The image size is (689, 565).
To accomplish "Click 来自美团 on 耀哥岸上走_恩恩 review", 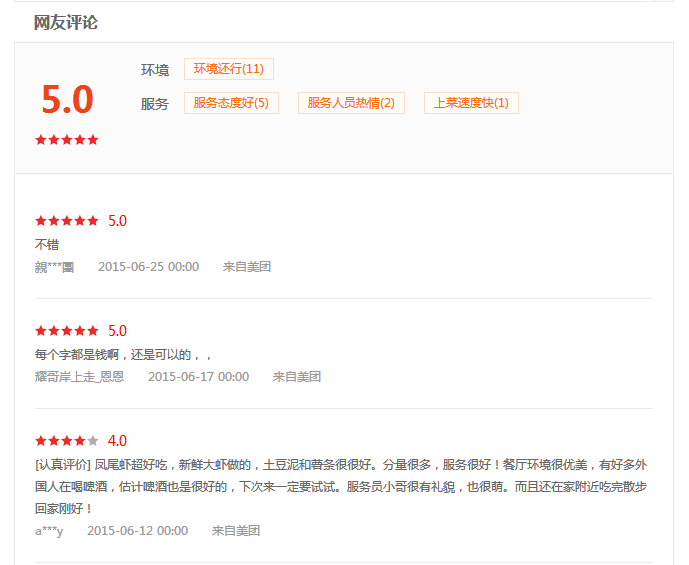I will 297,377.
